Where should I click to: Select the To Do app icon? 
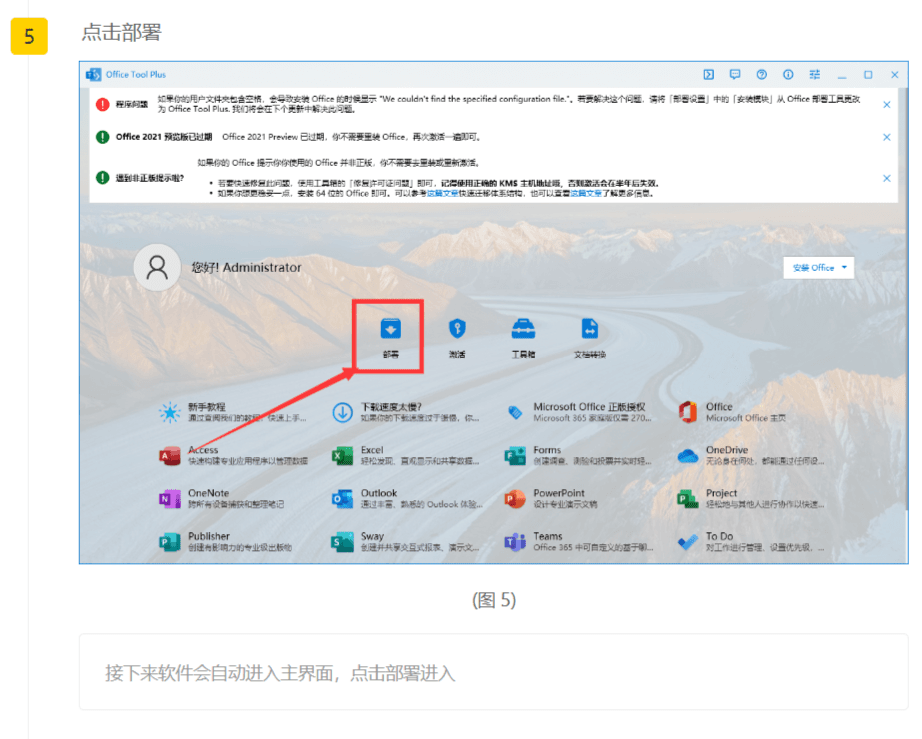click(688, 542)
